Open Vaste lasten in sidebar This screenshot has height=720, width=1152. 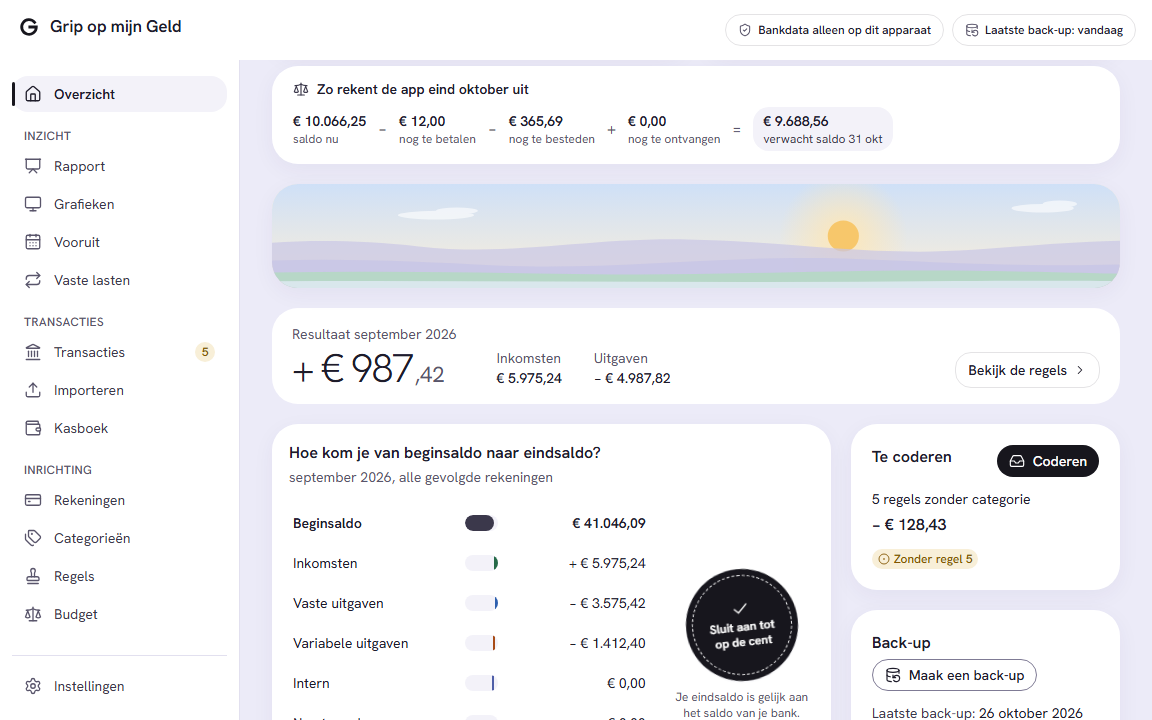[120, 280]
